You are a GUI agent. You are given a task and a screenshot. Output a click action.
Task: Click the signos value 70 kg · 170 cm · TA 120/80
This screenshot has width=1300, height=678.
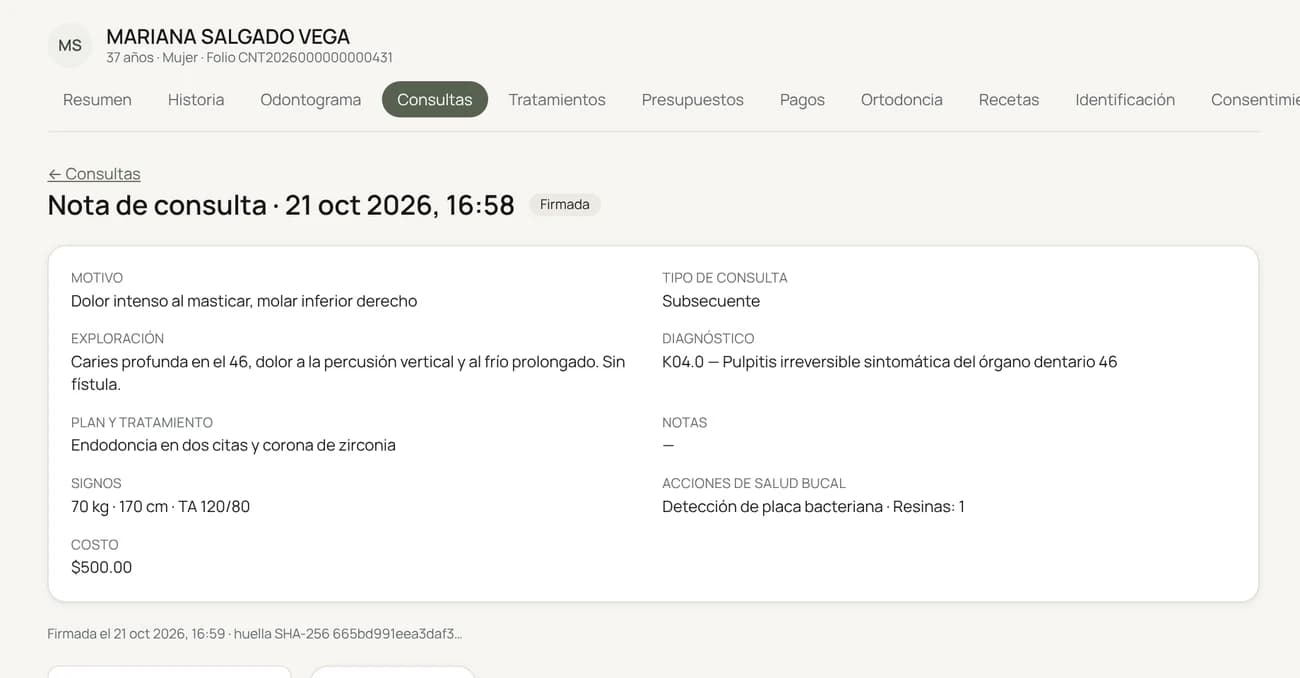(160, 506)
